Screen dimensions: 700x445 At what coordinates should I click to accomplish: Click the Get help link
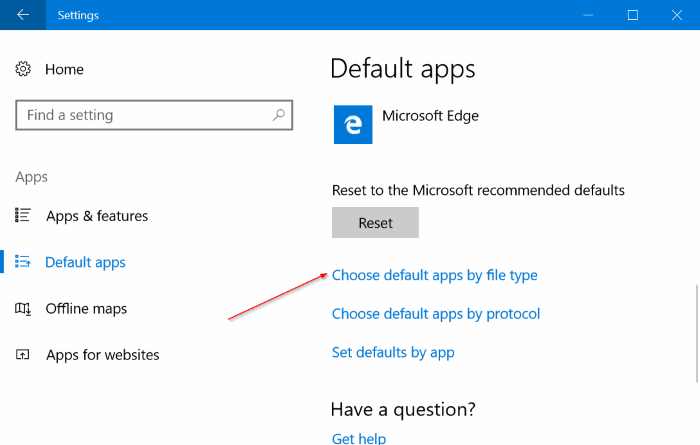click(x=359, y=438)
